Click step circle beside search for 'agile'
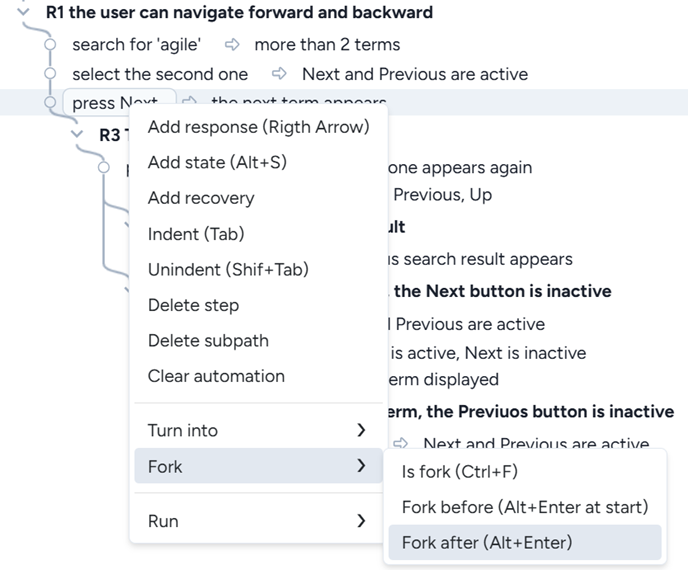This screenshot has height=570, width=688. point(51,45)
